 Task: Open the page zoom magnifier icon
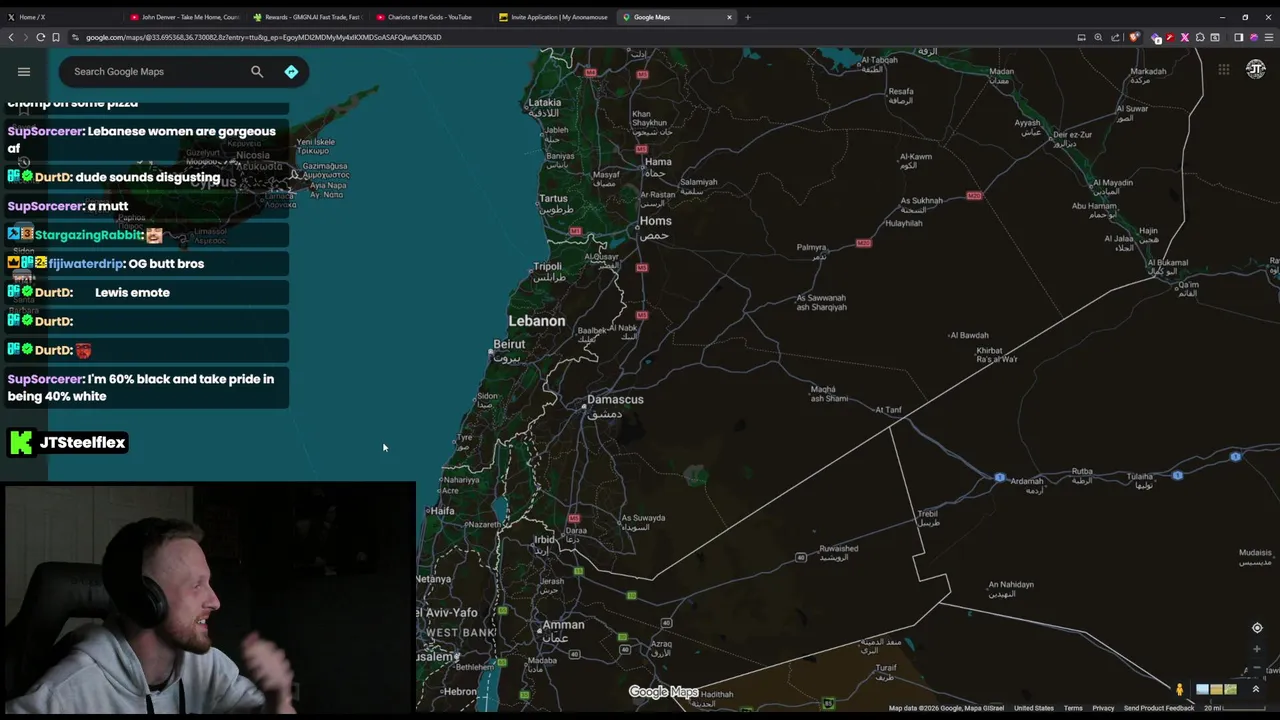point(1098,37)
